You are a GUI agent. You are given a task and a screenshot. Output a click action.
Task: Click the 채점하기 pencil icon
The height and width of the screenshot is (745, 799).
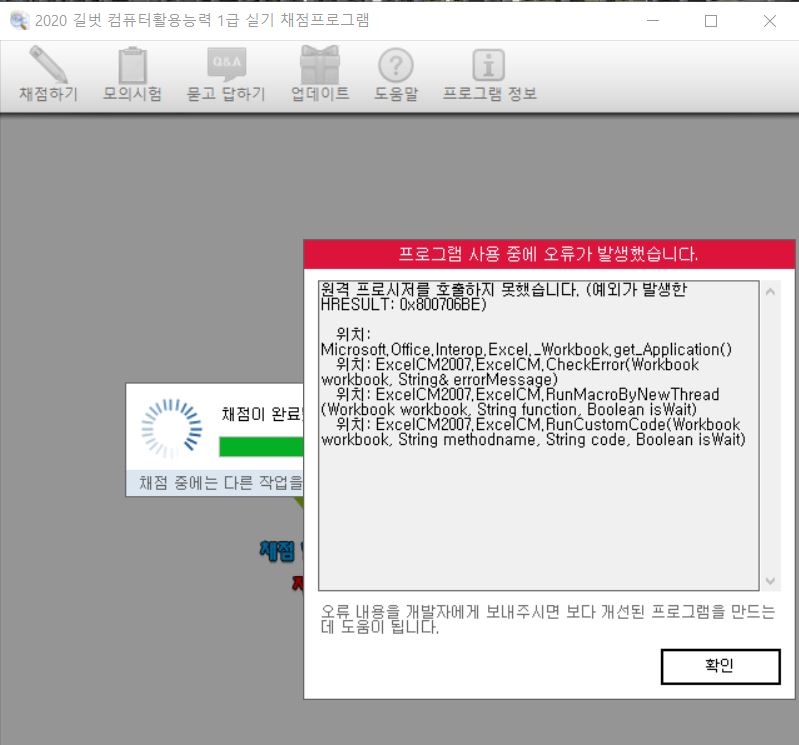tap(47, 66)
